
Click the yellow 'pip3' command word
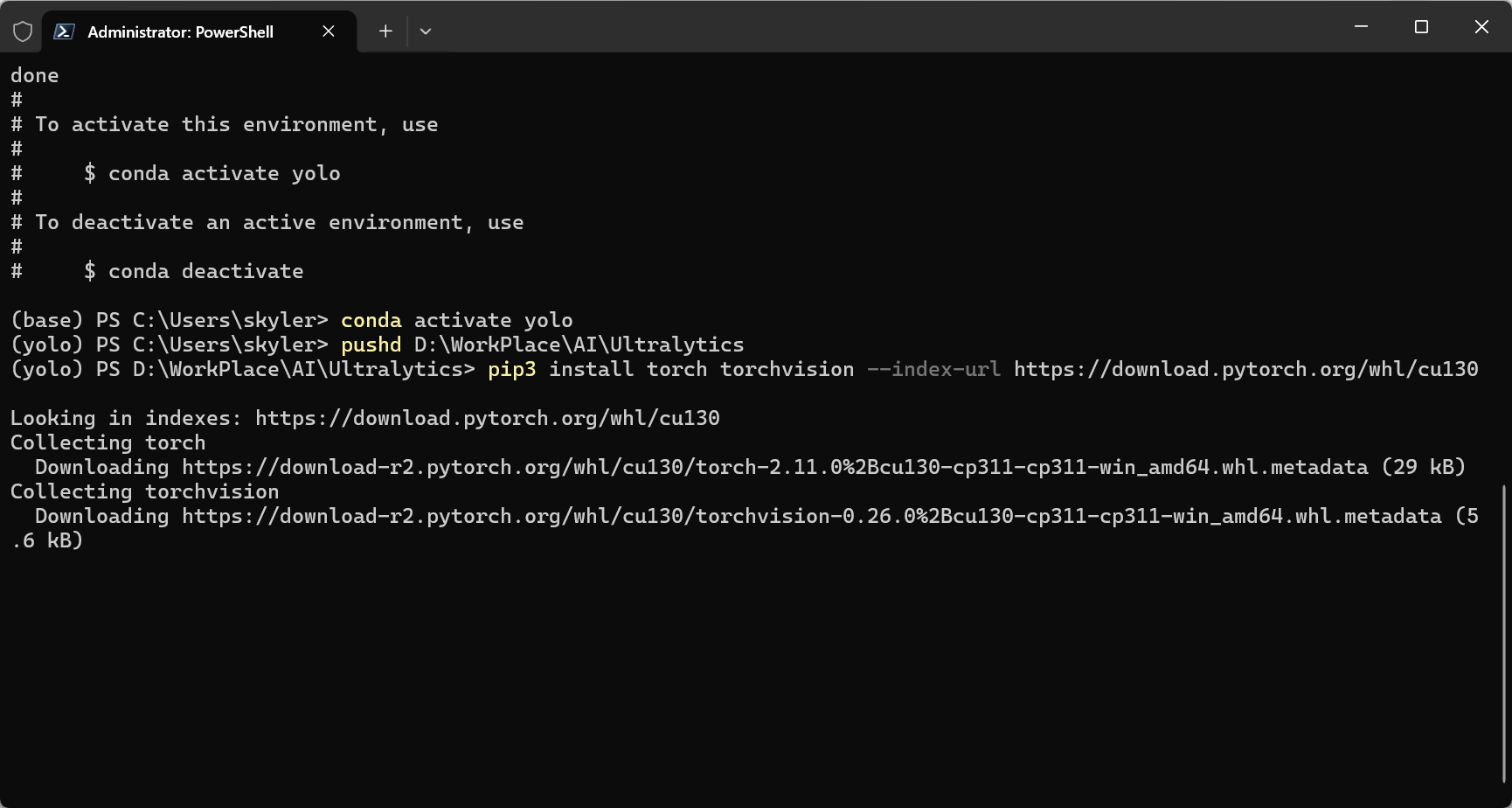[x=511, y=369]
